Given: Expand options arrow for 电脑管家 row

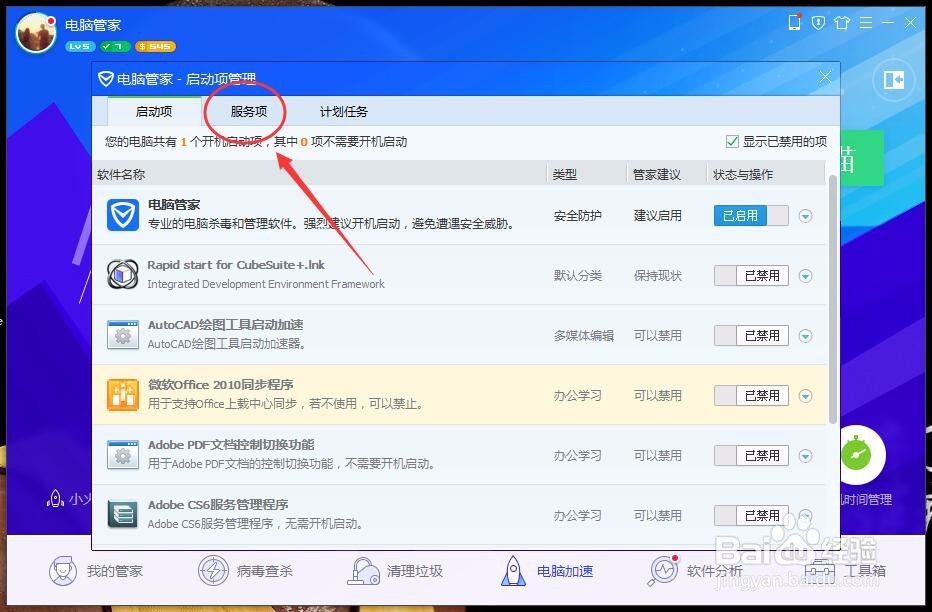Looking at the screenshot, I should (x=805, y=216).
